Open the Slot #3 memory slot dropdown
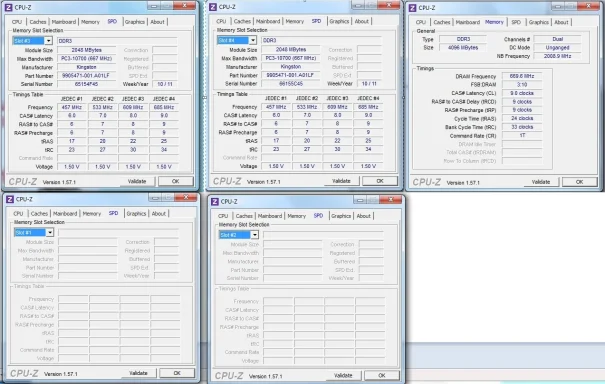 (x=48, y=41)
